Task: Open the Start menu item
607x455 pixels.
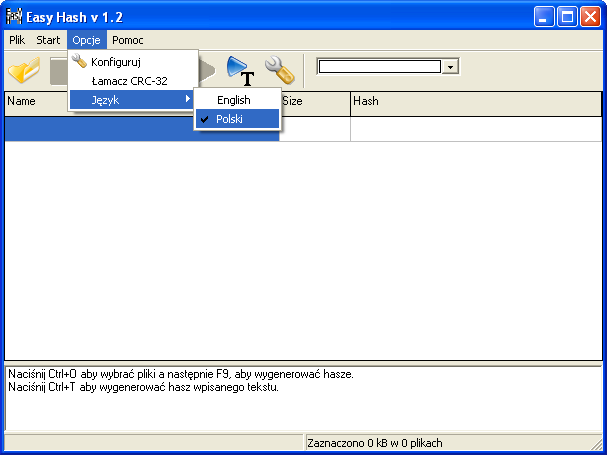Action: tap(48, 40)
